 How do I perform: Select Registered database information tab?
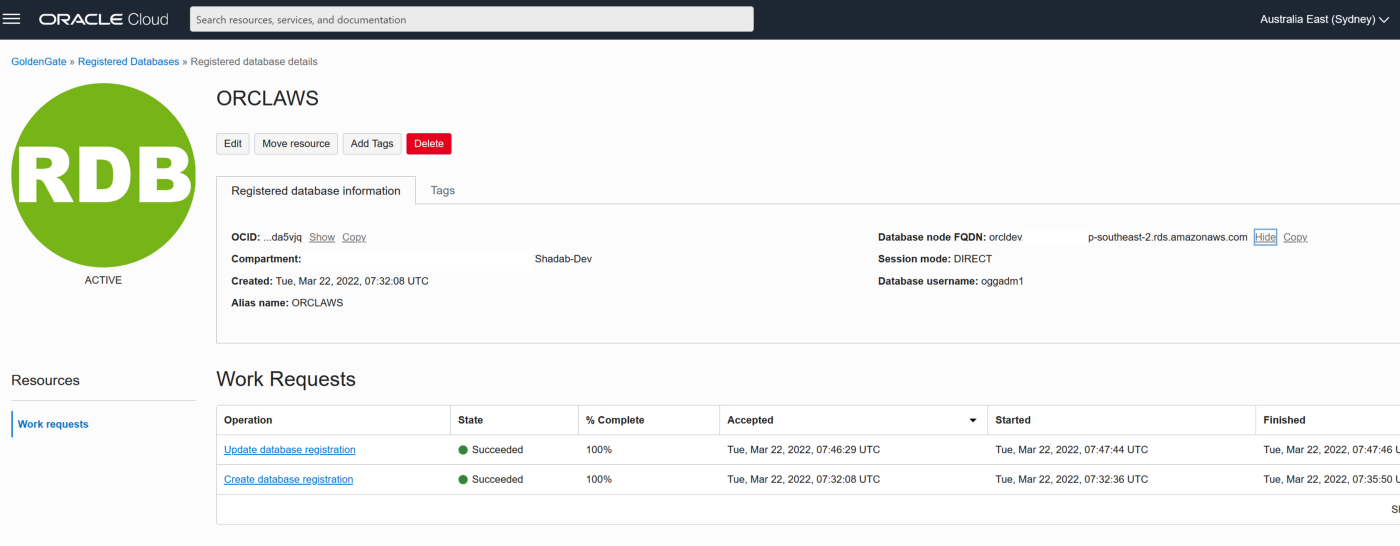[316, 190]
